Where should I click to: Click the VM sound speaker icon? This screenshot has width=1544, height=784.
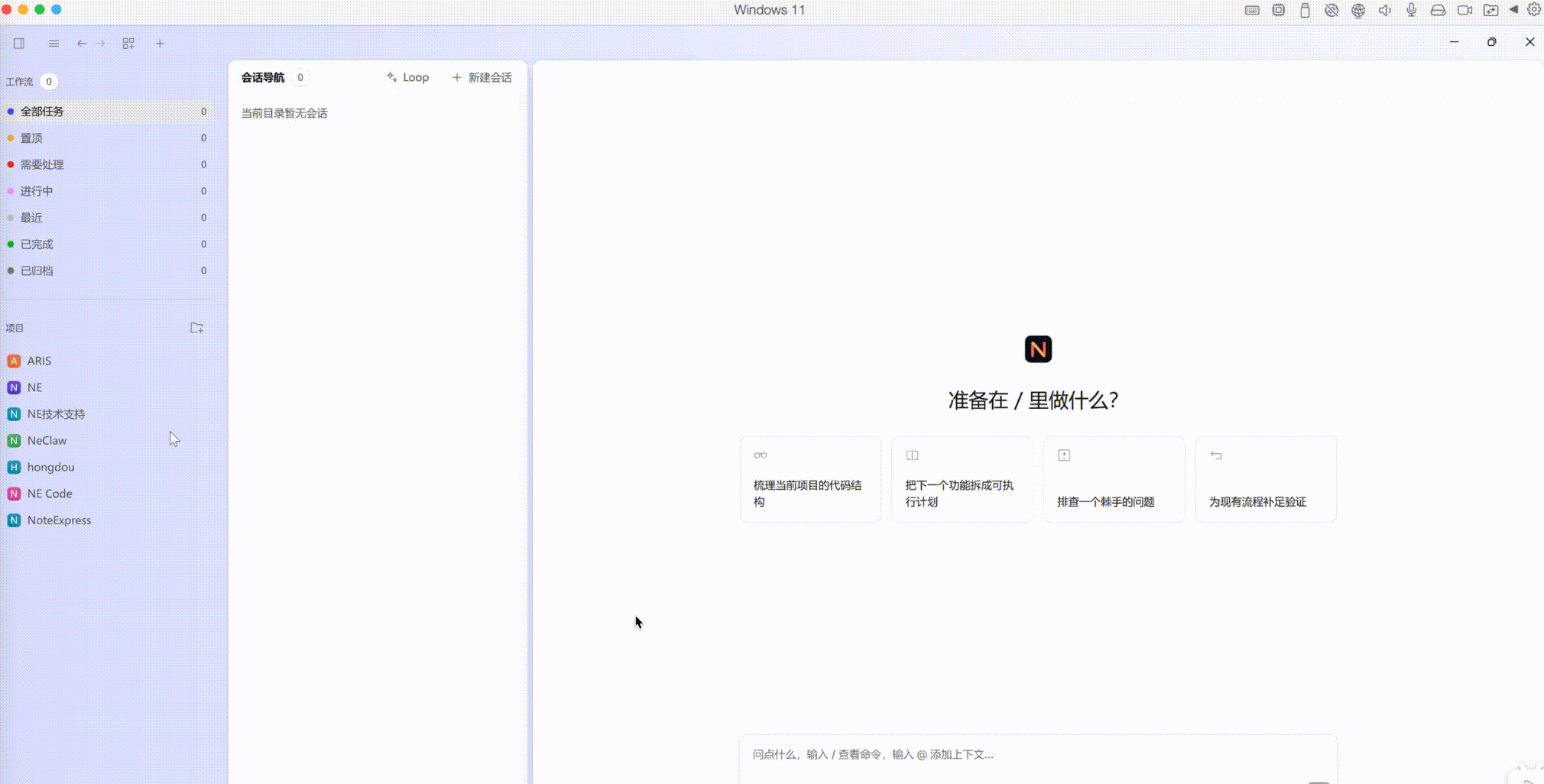click(x=1384, y=10)
